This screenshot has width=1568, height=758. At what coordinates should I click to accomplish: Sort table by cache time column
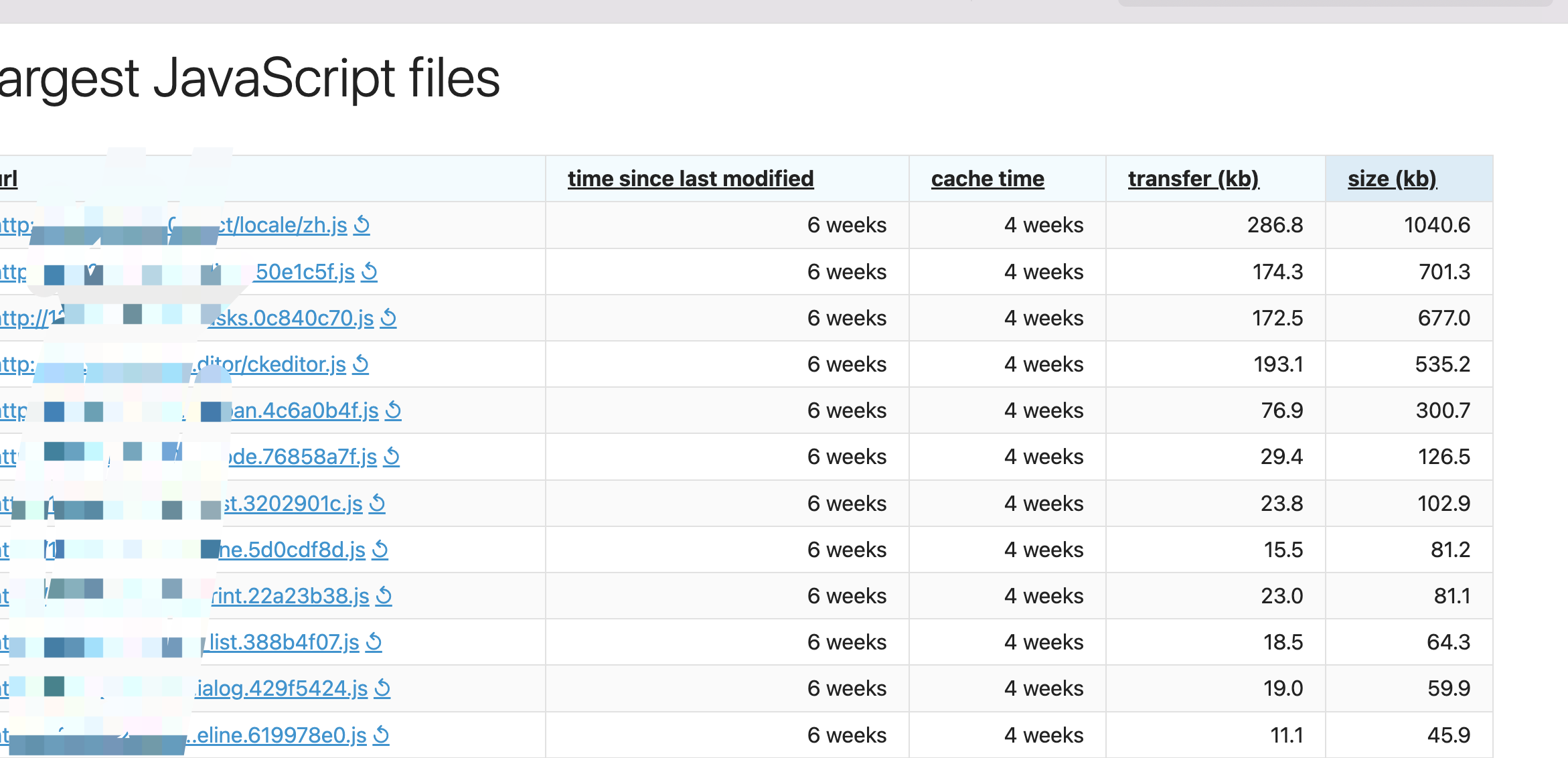987,179
